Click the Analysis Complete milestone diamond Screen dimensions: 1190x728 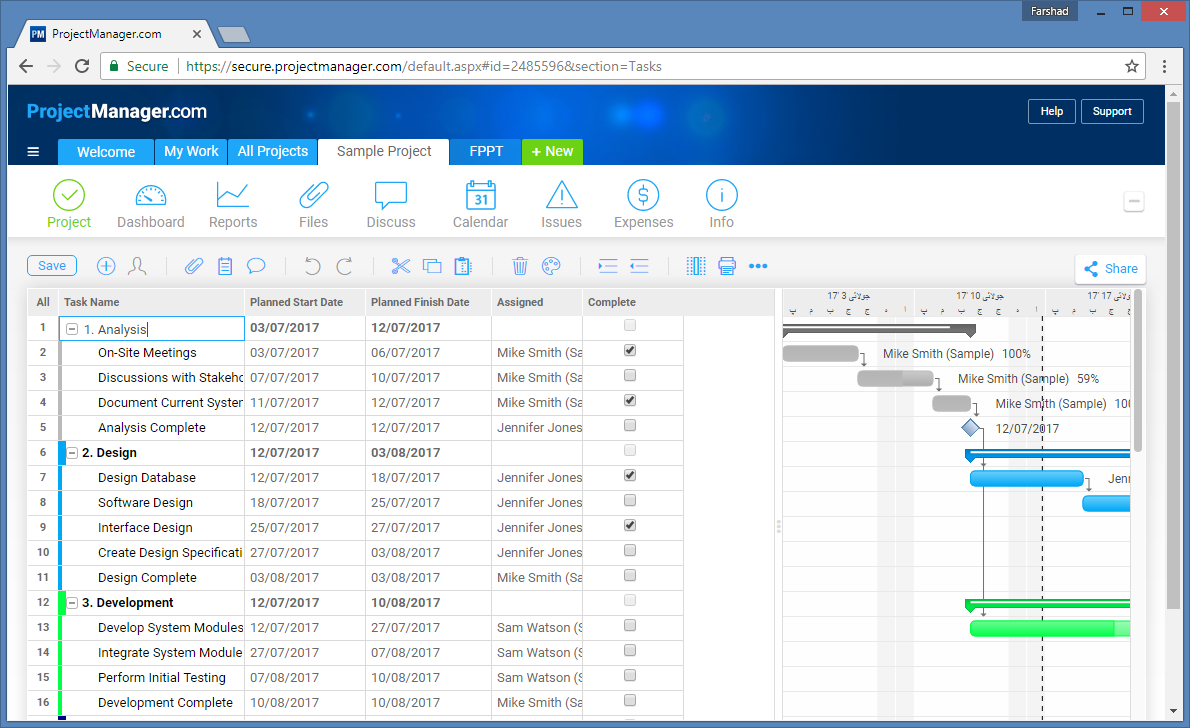pos(971,428)
